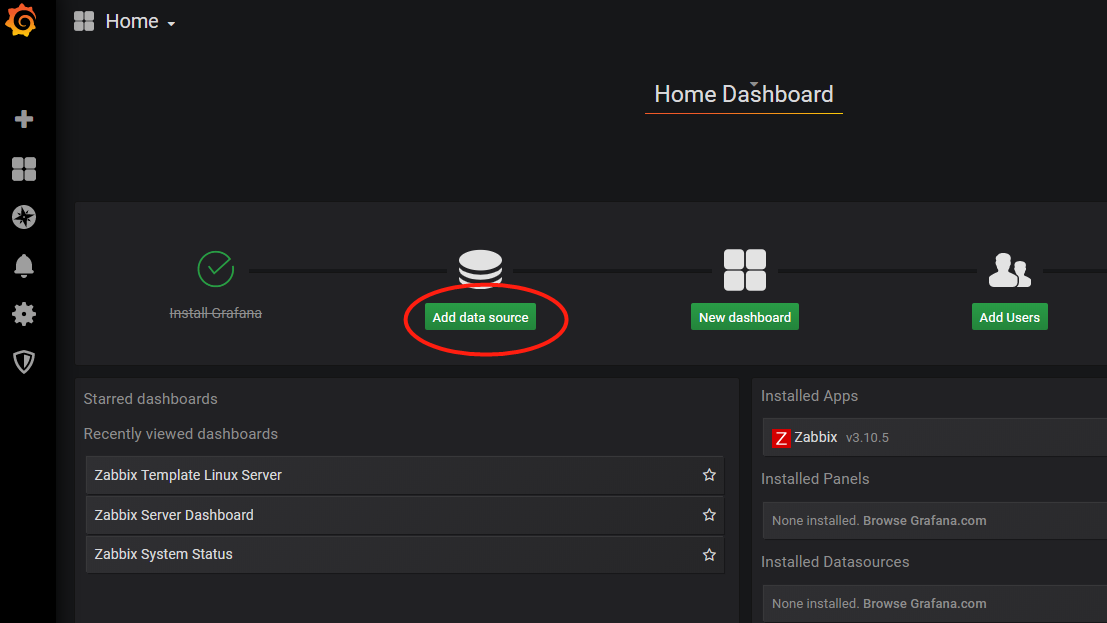The height and width of the screenshot is (623, 1107).
Task: Open the installed Zabbix app entry
Action: click(x=815, y=438)
